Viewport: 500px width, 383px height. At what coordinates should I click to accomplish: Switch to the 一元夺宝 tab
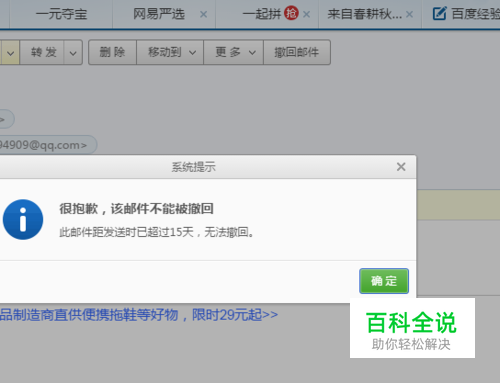[61, 14]
